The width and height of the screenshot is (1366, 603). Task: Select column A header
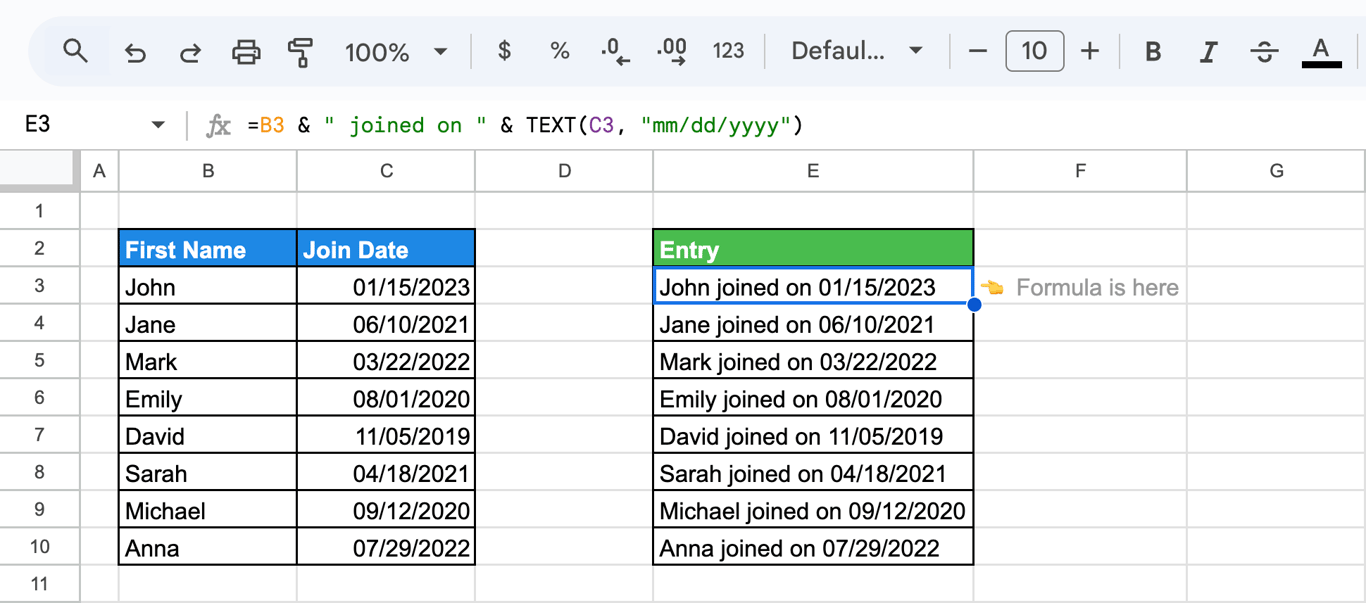pyautogui.click(x=99, y=171)
